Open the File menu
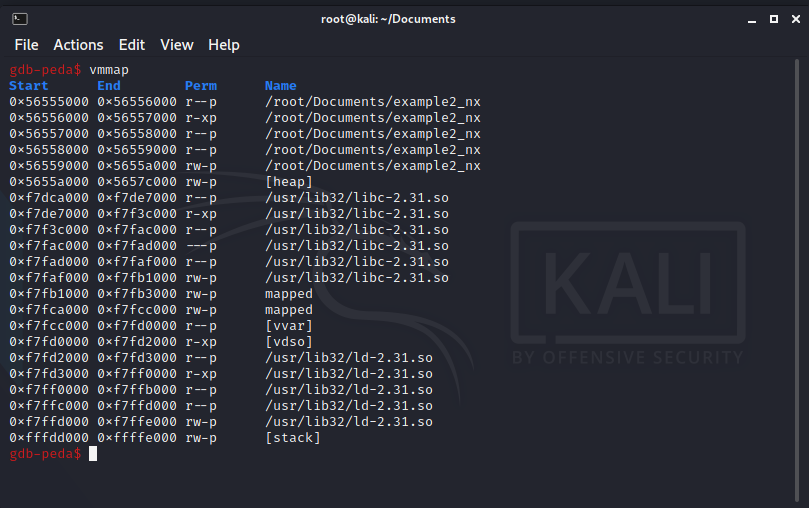809x508 pixels. pos(26,45)
